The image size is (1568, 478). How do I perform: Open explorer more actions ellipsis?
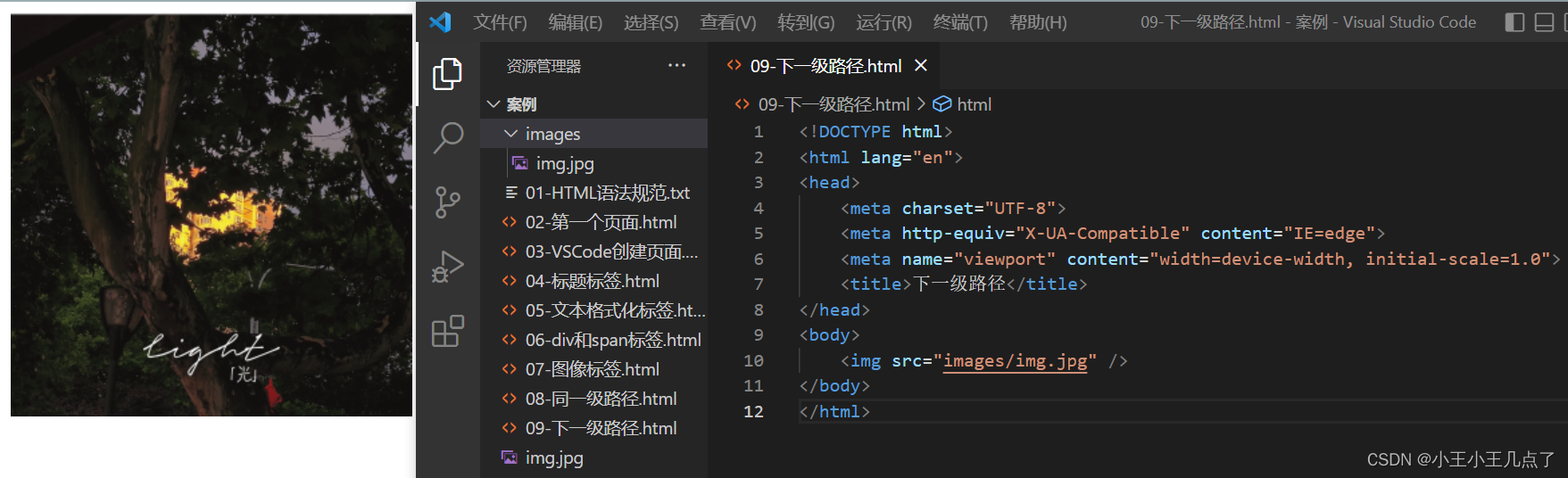pyautogui.click(x=676, y=65)
